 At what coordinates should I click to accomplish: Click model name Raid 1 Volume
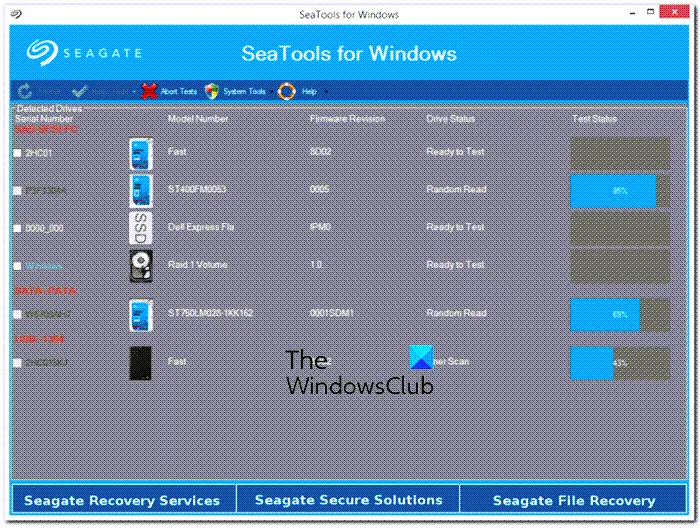pyautogui.click(x=198, y=265)
